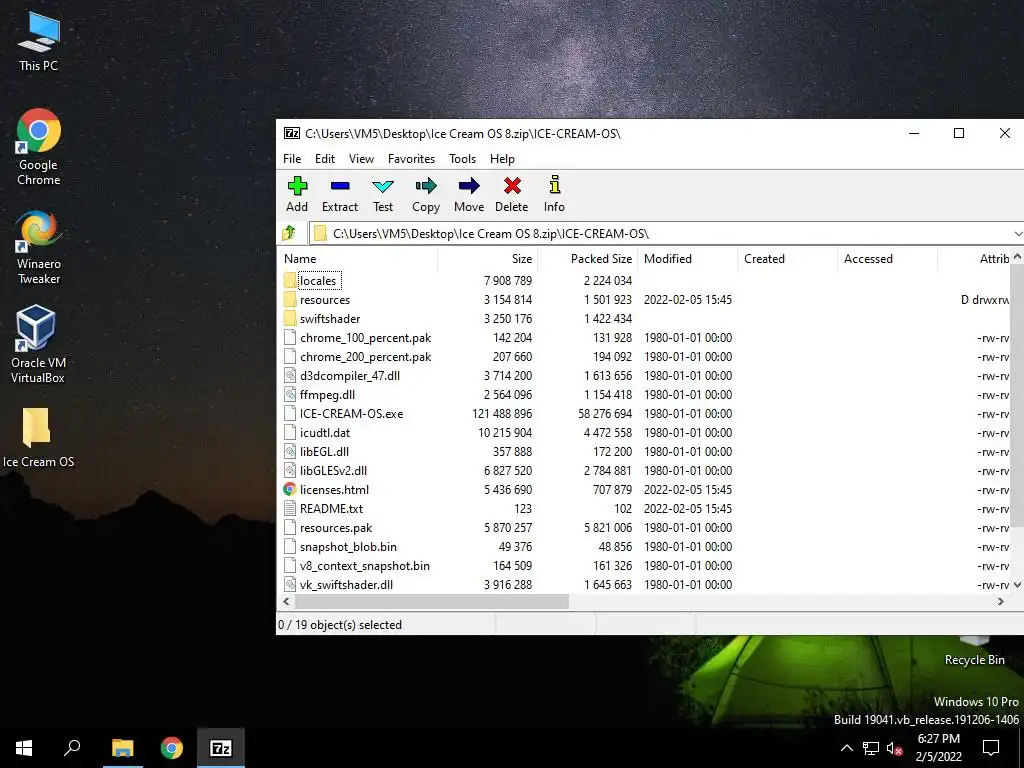Select the README.txt file icon

click(290, 508)
